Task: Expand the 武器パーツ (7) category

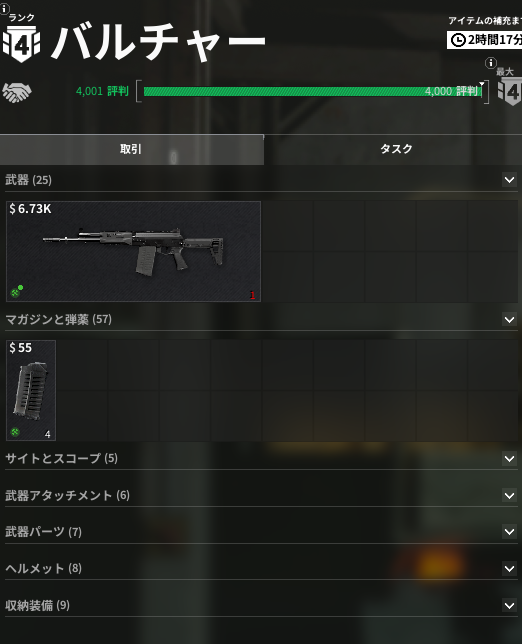Action: coord(509,532)
